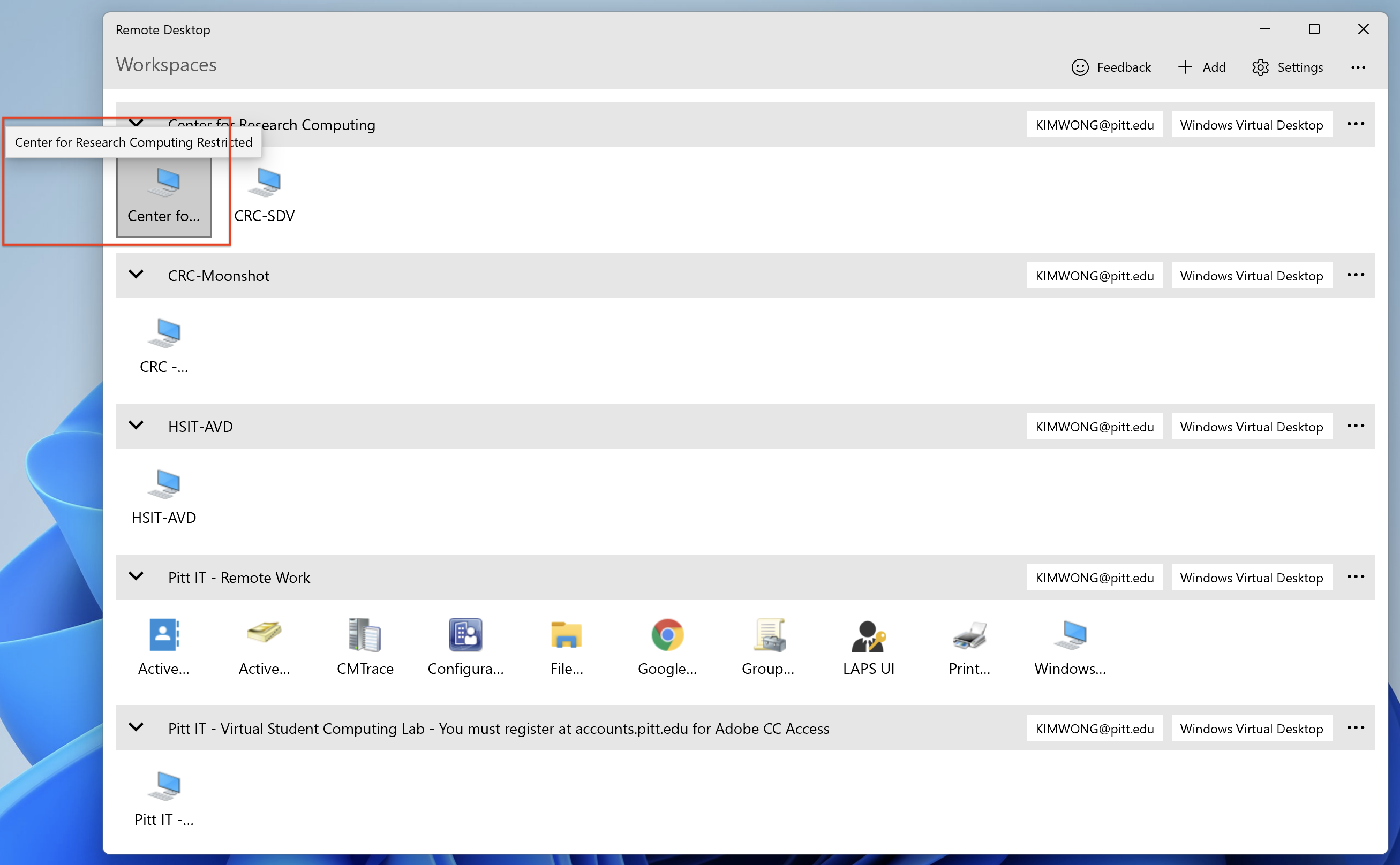Click the Workspaces page heading
Viewport: 1400px width, 865px height.
point(167,65)
